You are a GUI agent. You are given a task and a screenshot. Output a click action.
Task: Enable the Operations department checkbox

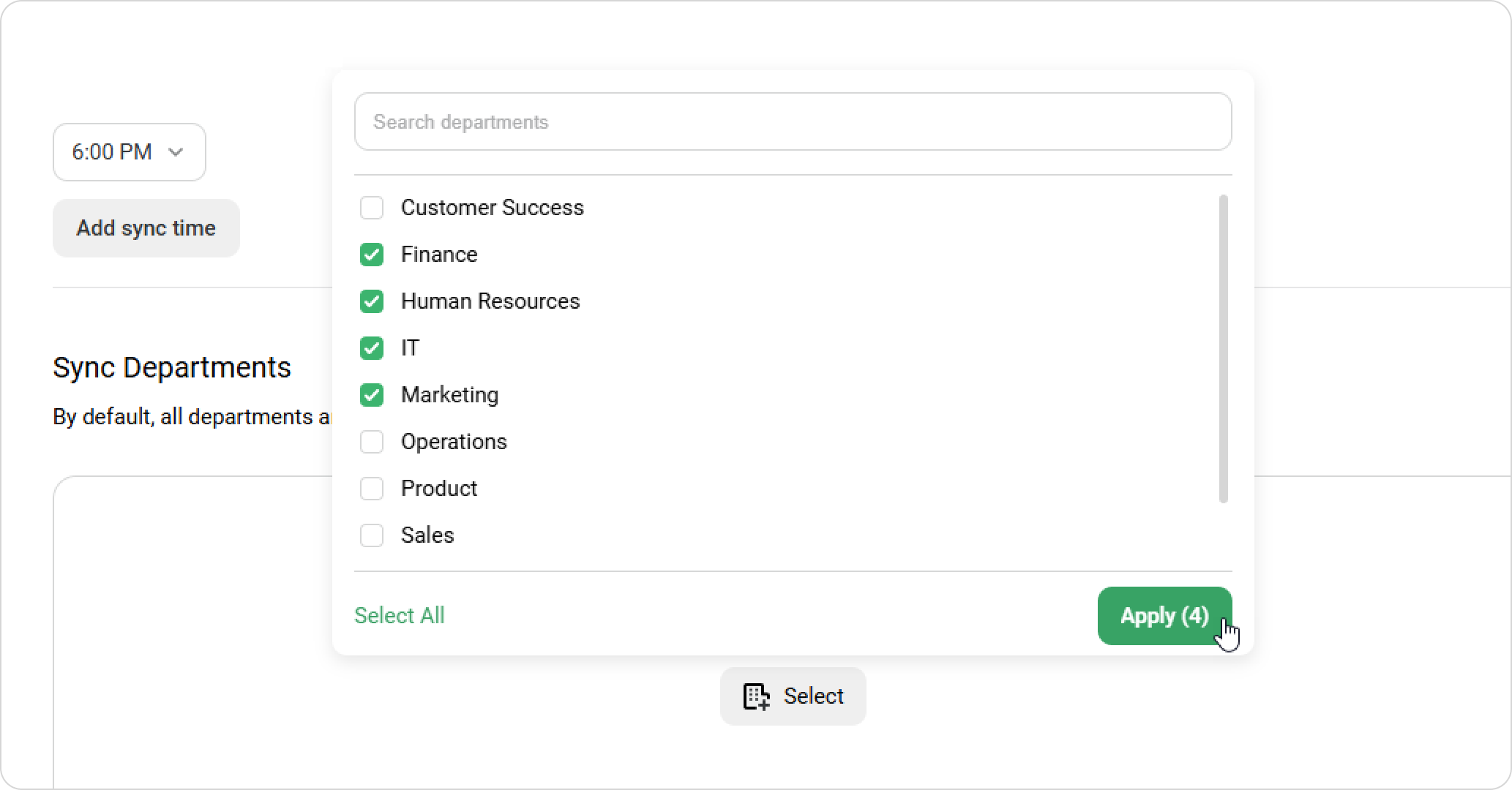[x=372, y=442]
